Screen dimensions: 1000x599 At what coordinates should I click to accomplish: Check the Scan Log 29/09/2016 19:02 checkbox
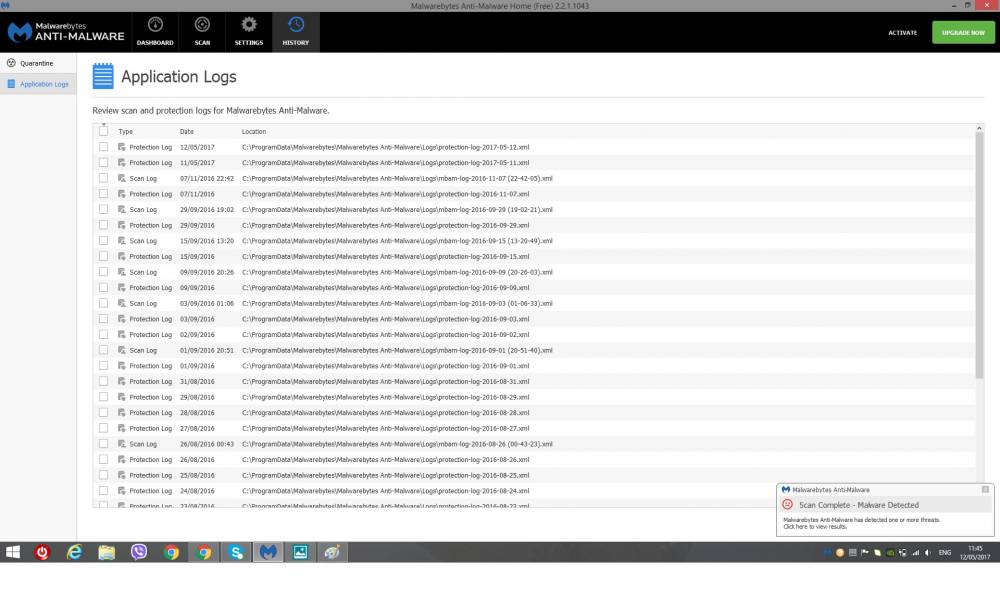point(103,209)
